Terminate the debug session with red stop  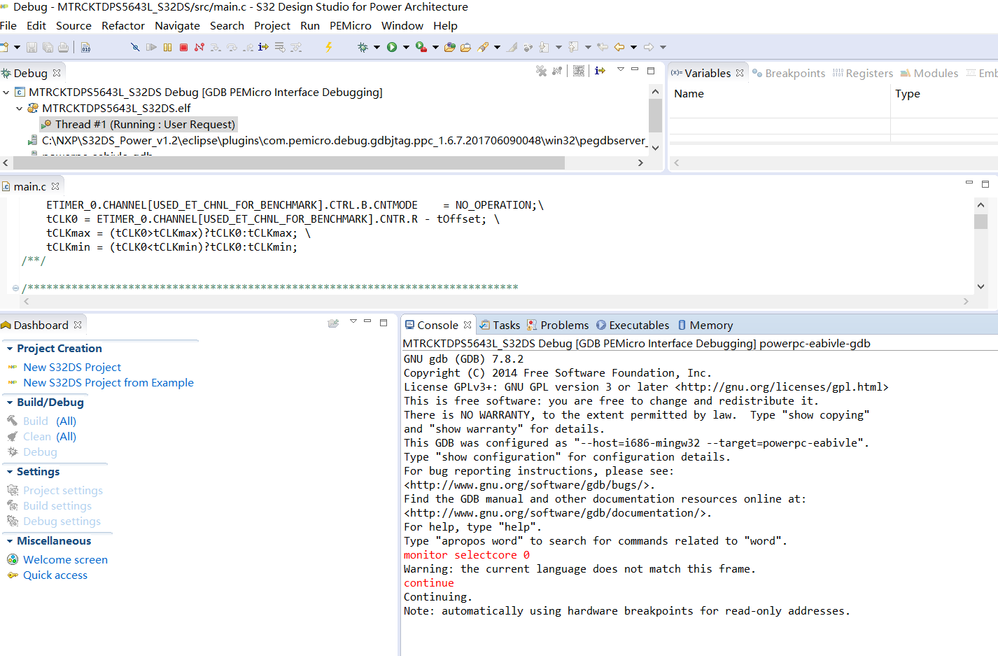(183, 47)
